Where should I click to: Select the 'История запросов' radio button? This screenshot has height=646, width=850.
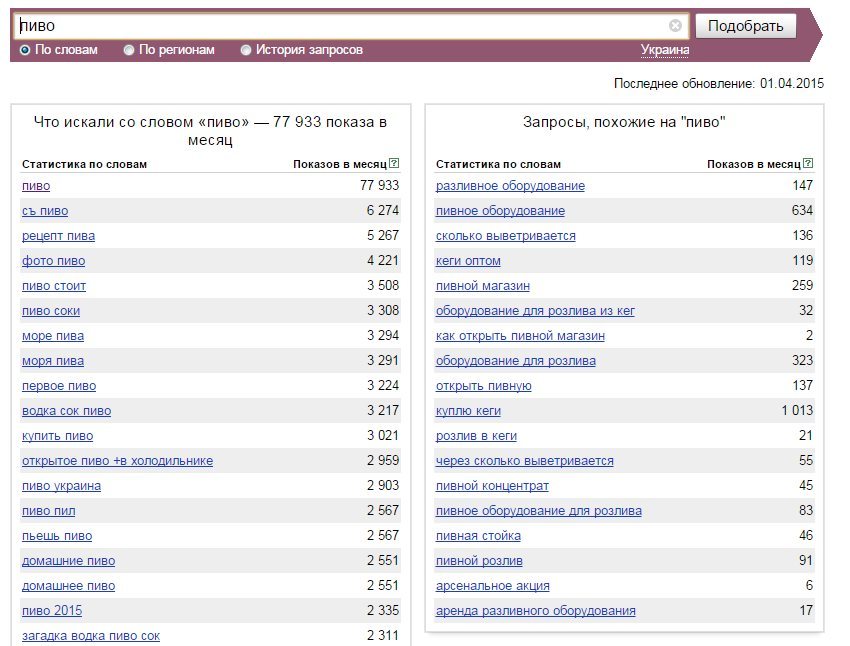coord(246,50)
